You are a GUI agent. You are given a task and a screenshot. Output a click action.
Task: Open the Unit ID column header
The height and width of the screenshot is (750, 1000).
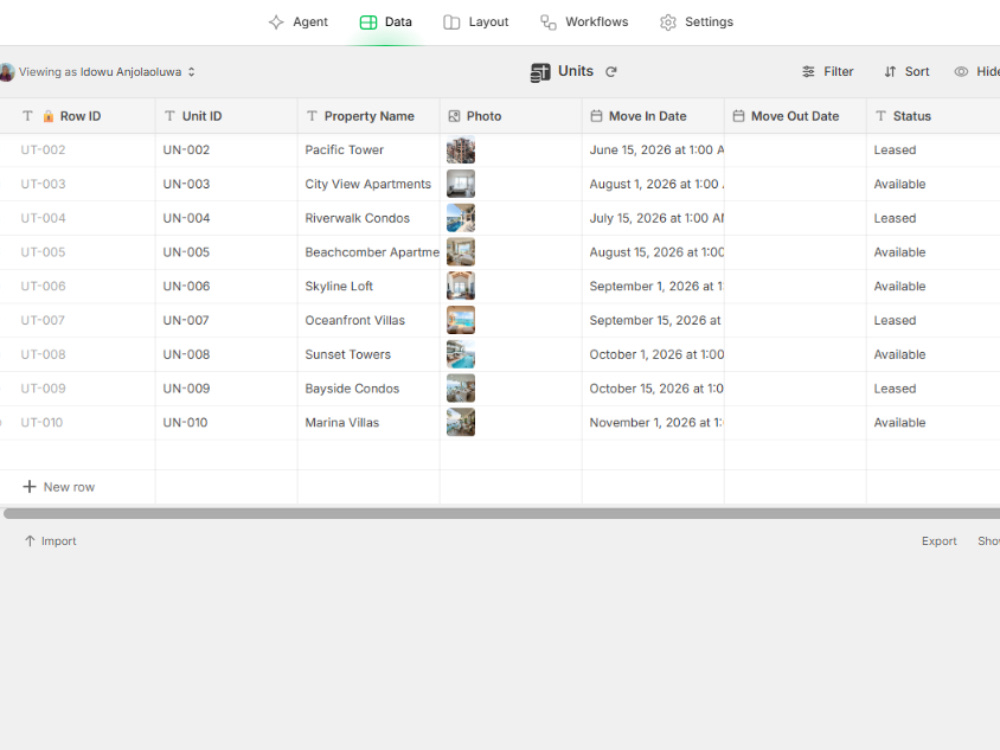[x=226, y=116]
